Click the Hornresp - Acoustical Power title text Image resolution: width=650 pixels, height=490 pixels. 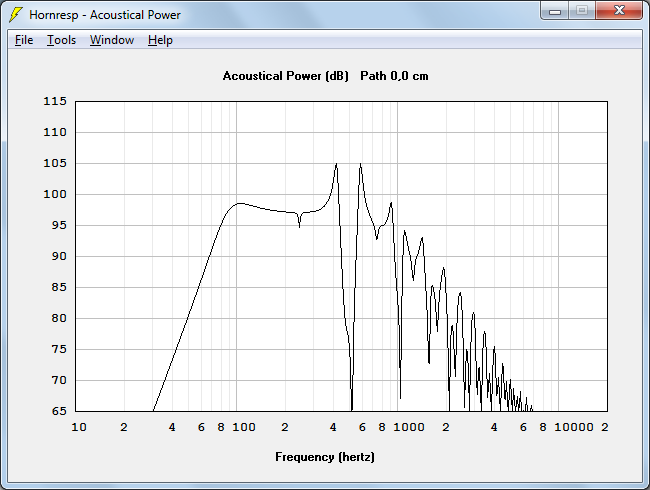tap(105, 15)
